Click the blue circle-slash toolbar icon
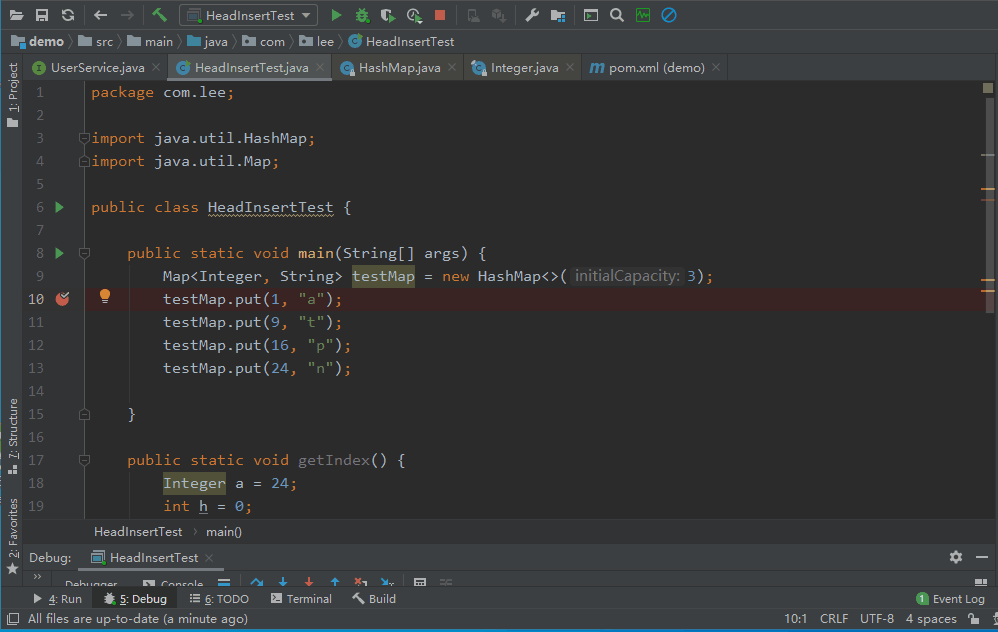 [669, 15]
